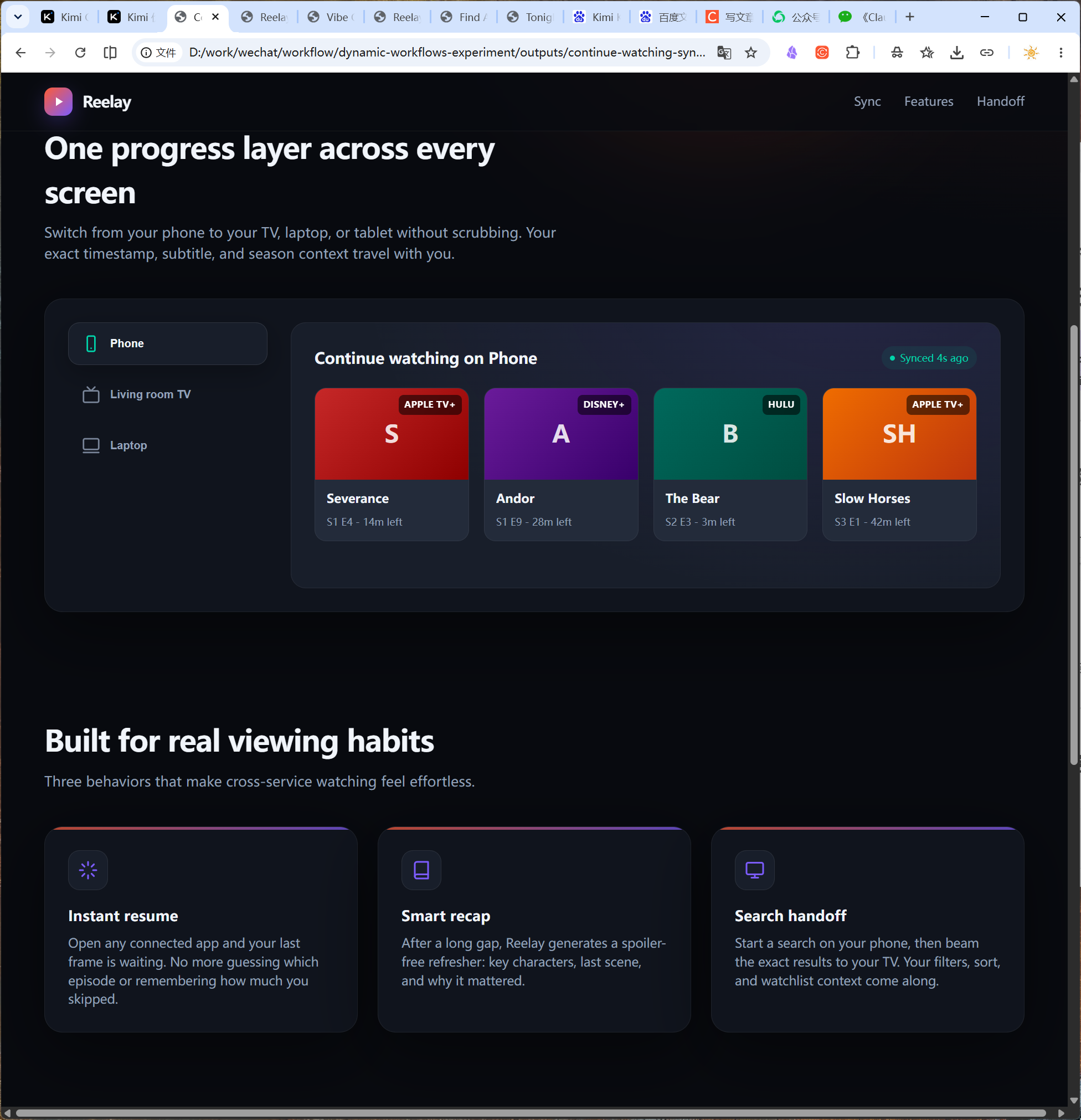1081x1120 pixels.
Task: Open The Bear poster thumbnail
Action: (730, 434)
